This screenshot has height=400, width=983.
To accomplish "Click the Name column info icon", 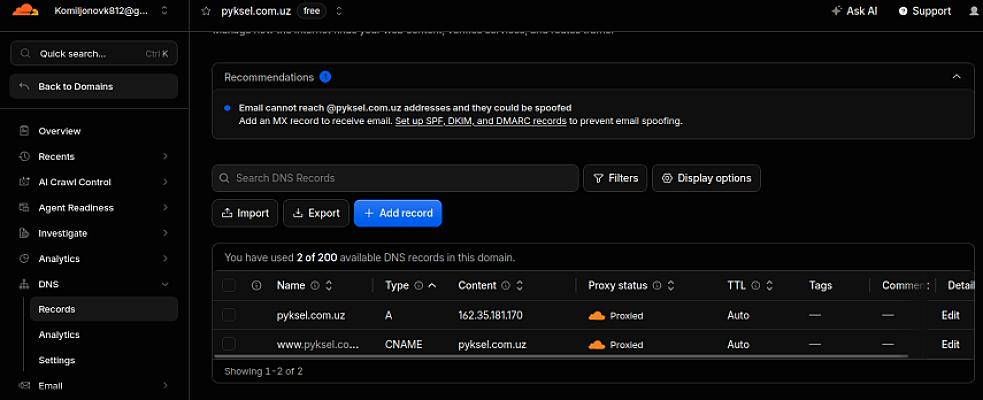I will [315, 285].
